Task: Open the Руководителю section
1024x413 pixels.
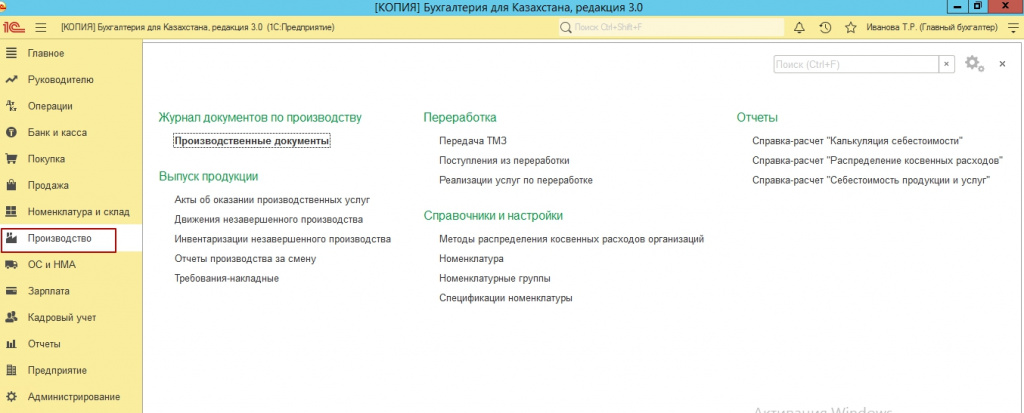Action: tap(61, 80)
